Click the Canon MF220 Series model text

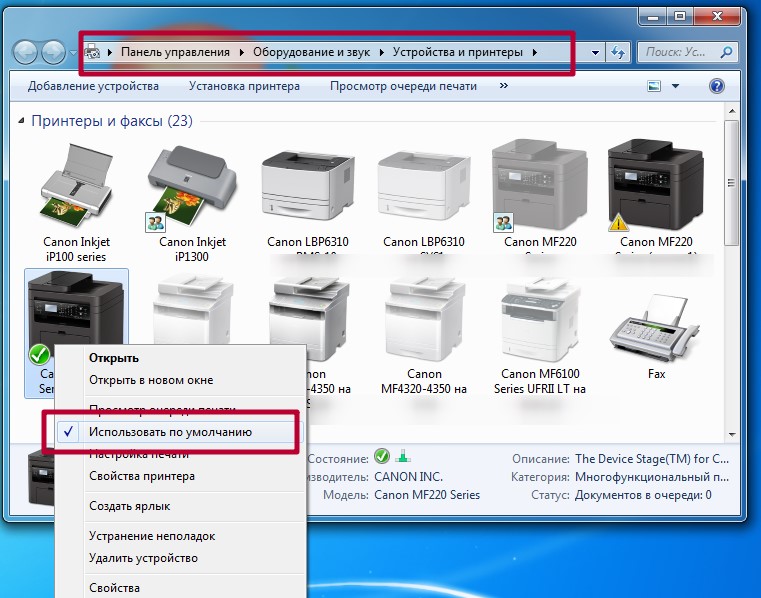click(427, 495)
